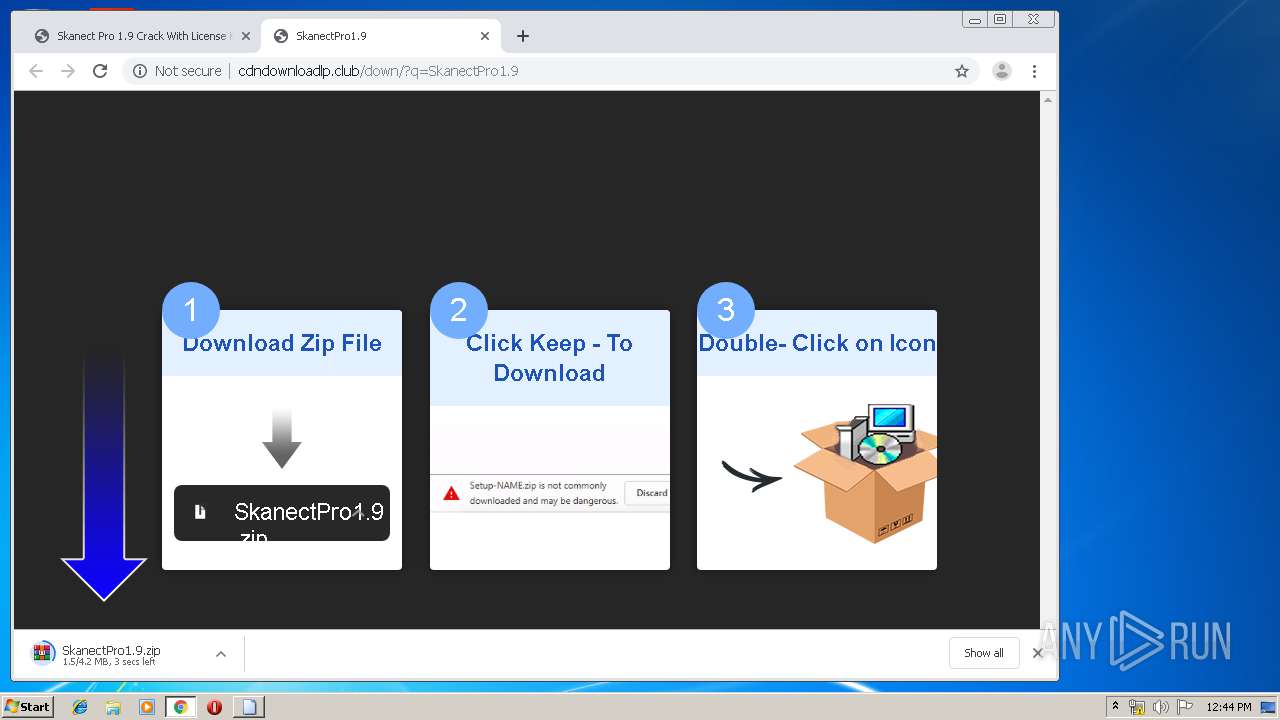Image resolution: width=1280 pixels, height=720 pixels.
Task: View Not secure site information
Action: pos(176,71)
